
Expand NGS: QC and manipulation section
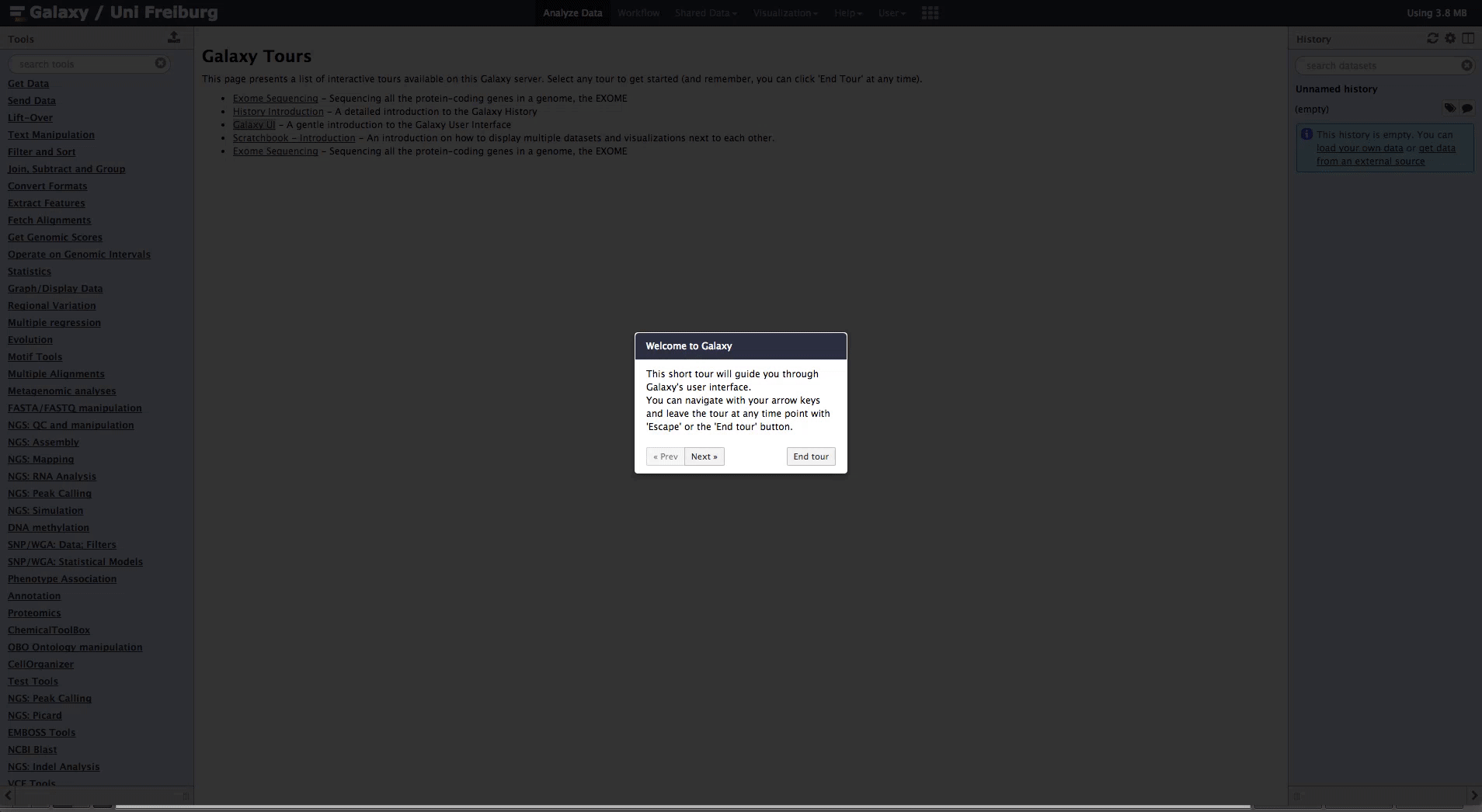click(71, 425)
